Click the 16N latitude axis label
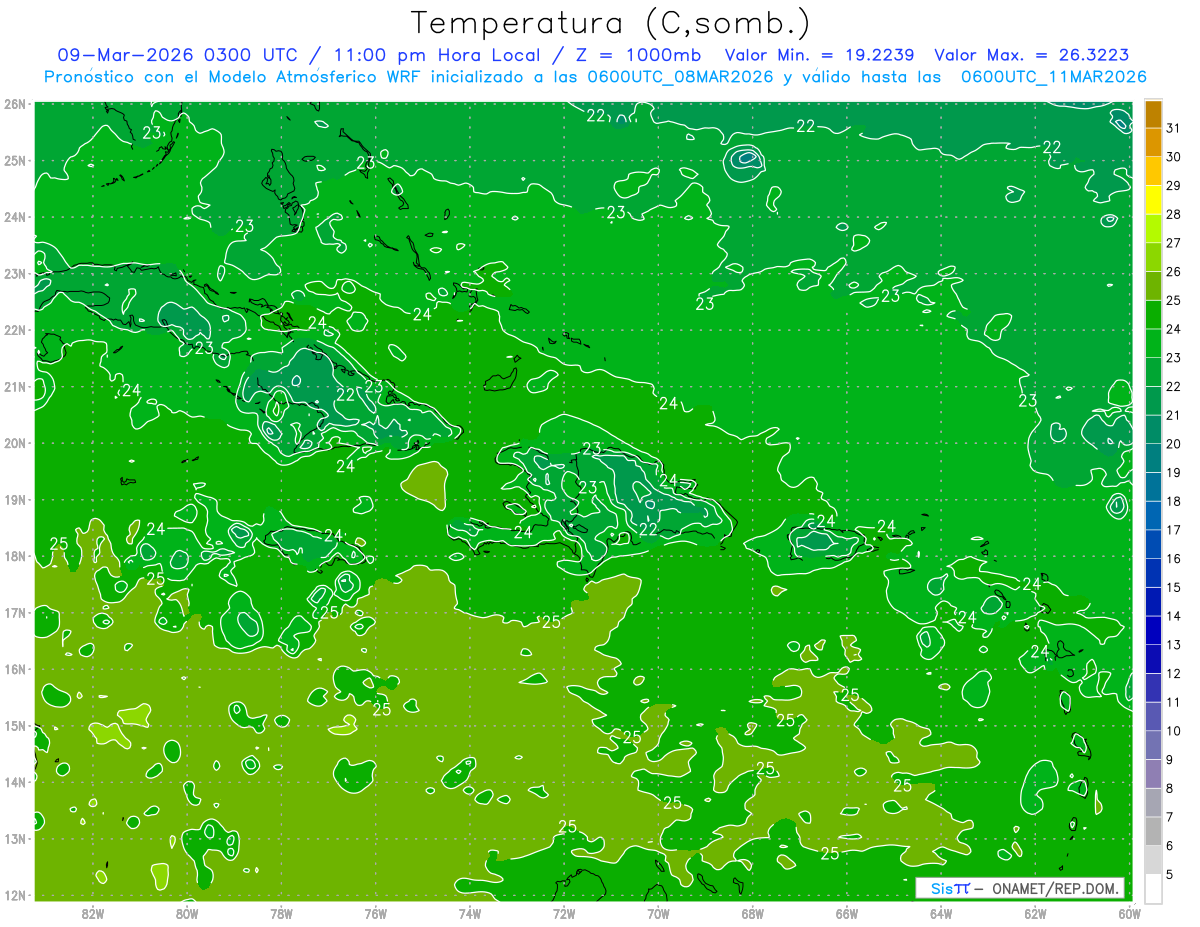The width and height of the screenshot is (1200, 927). pos(15,669)
